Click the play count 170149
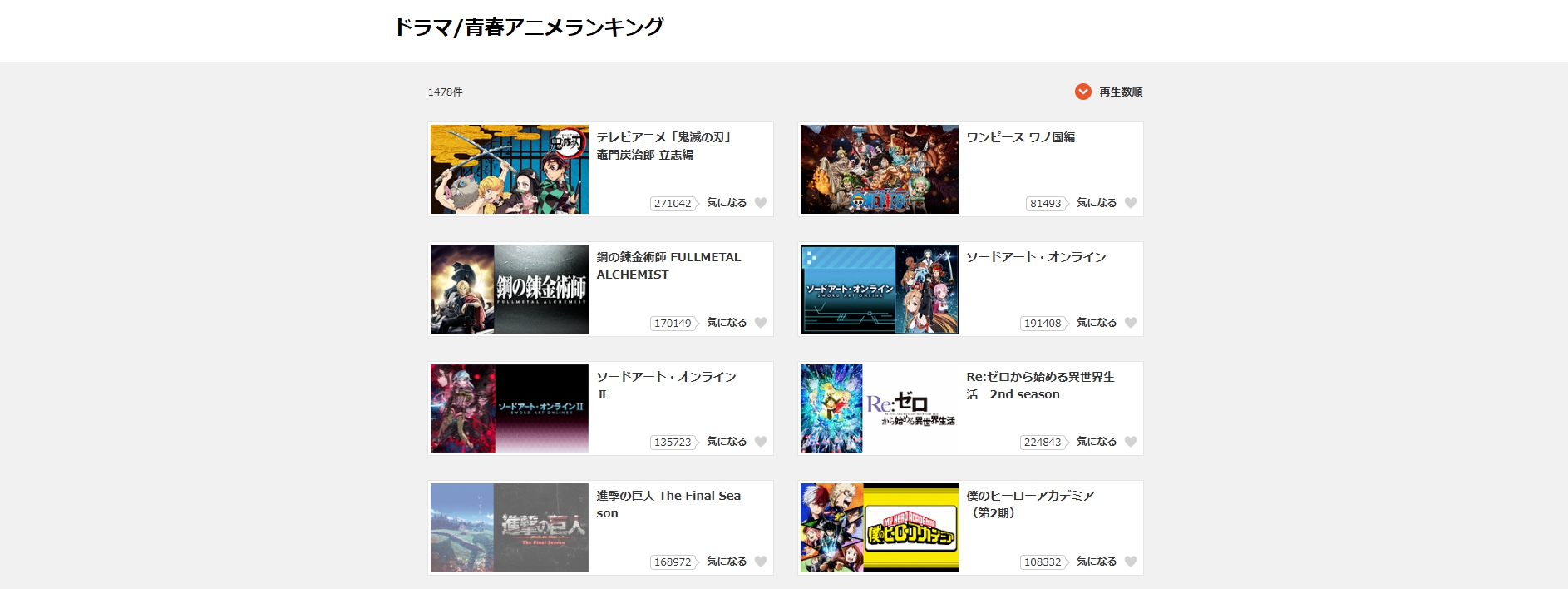The height and width of the screenshot is (589, 1568). (673, 324)
